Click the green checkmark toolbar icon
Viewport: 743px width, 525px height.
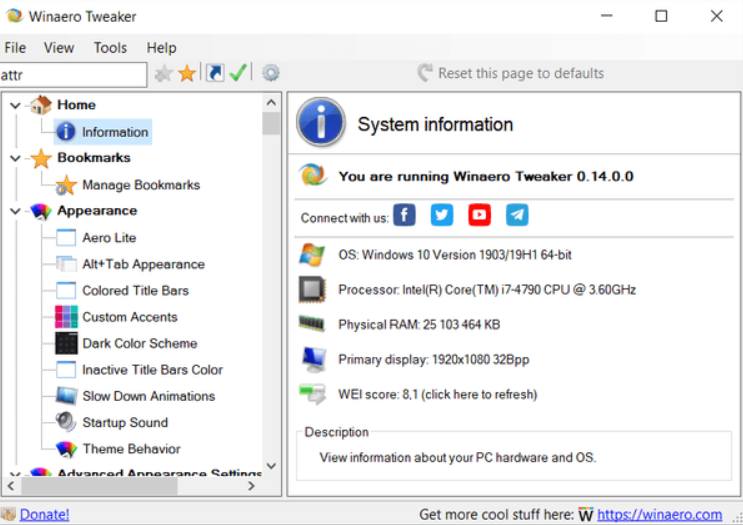click(238, 72)
